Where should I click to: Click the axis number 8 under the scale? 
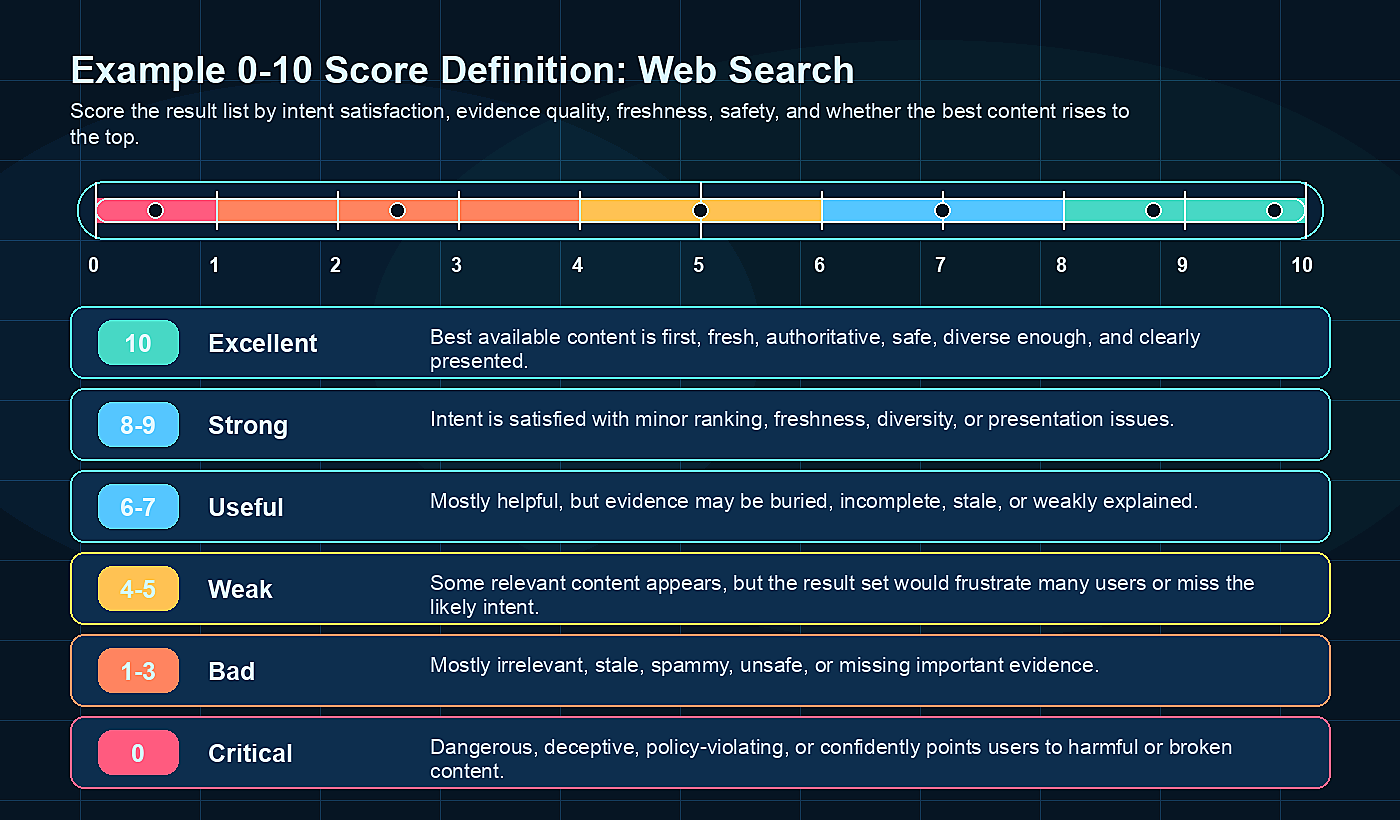tap(1062, 266)
